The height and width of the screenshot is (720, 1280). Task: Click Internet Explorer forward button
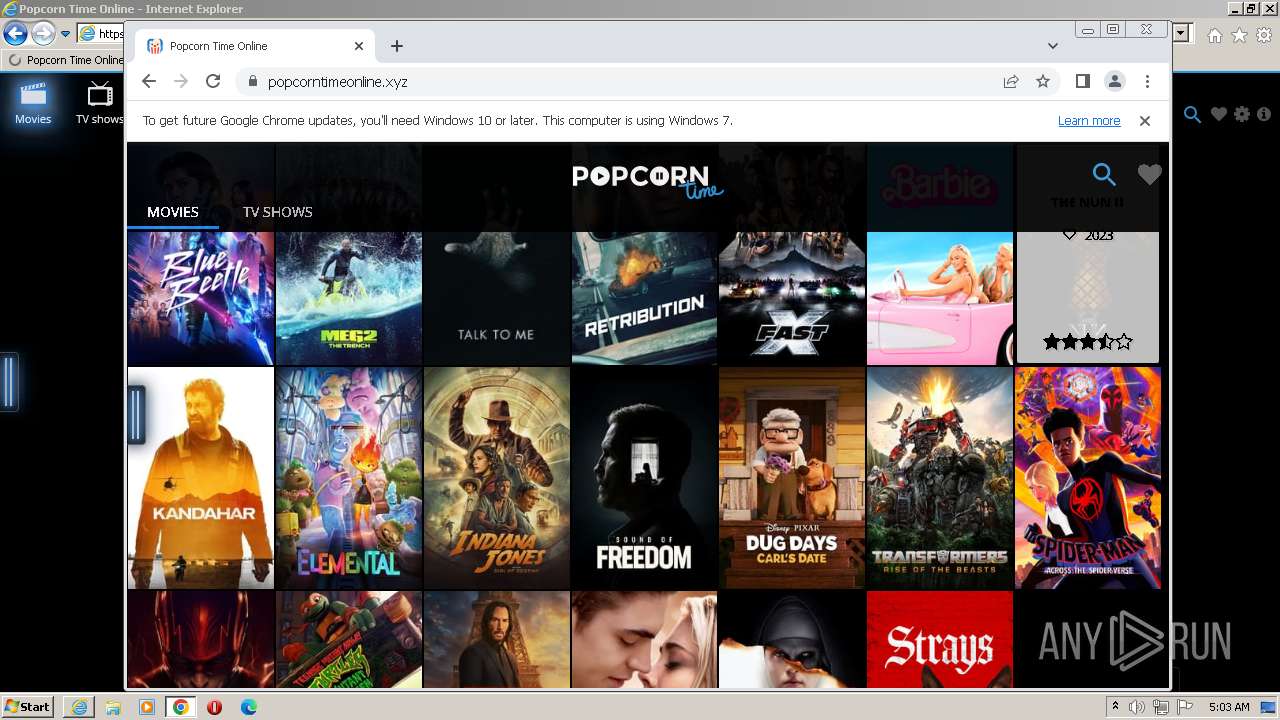pyautogui.click(x=43, y=33)
